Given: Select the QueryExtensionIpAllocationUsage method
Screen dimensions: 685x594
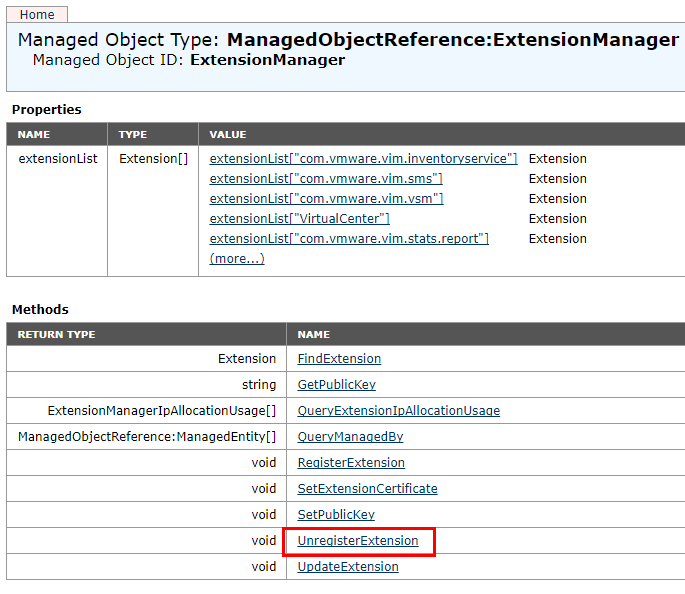Looking at the screenshot, I should coord(398,411).
